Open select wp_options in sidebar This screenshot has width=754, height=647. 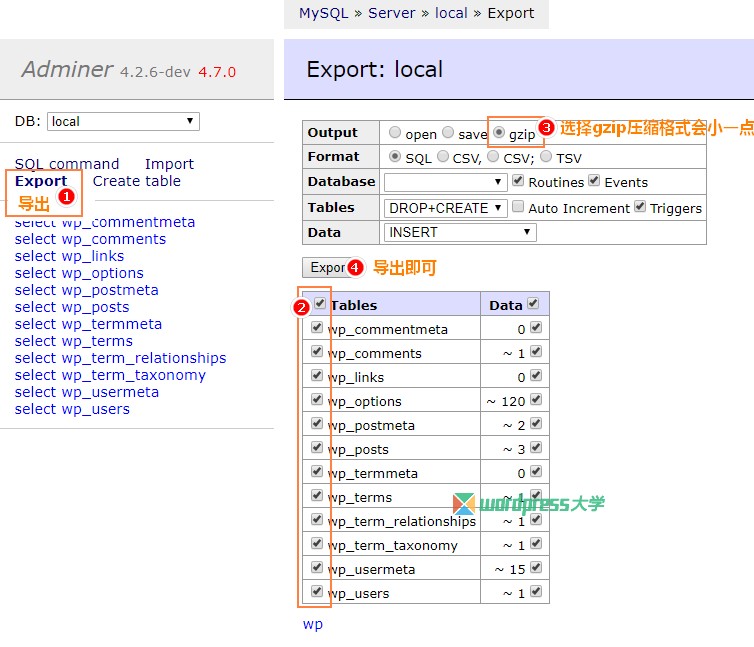[102, 273]
